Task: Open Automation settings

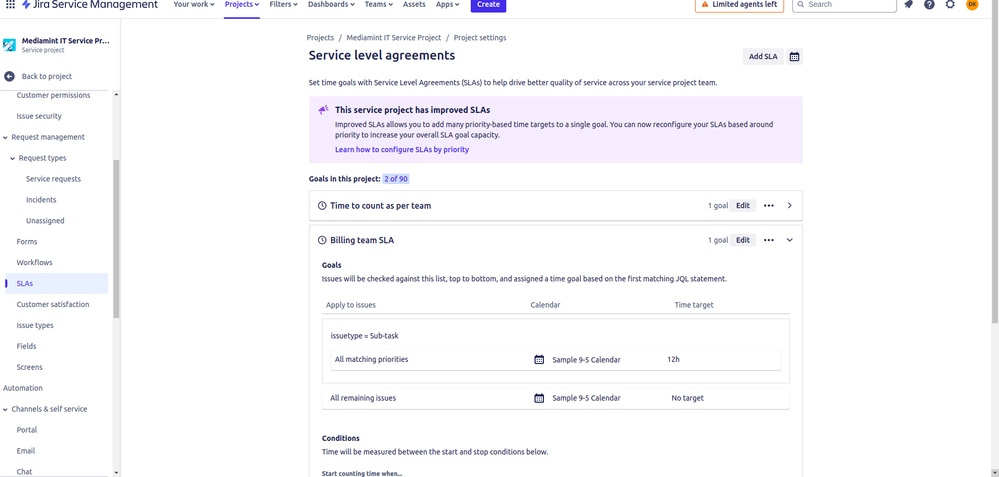Action: [x=23, y=388]
